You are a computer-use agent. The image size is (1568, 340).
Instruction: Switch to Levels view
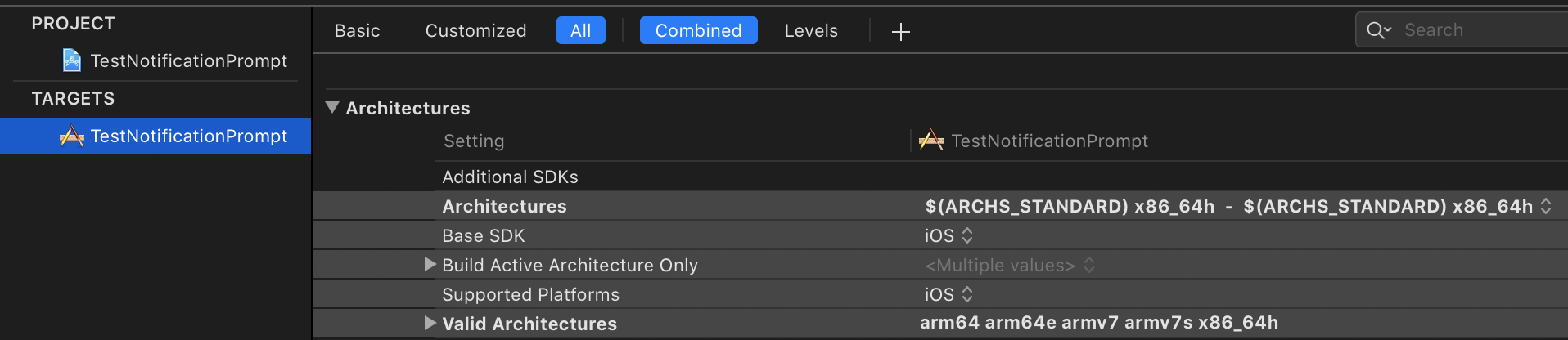pyautogui.click(x=812, y=30)
